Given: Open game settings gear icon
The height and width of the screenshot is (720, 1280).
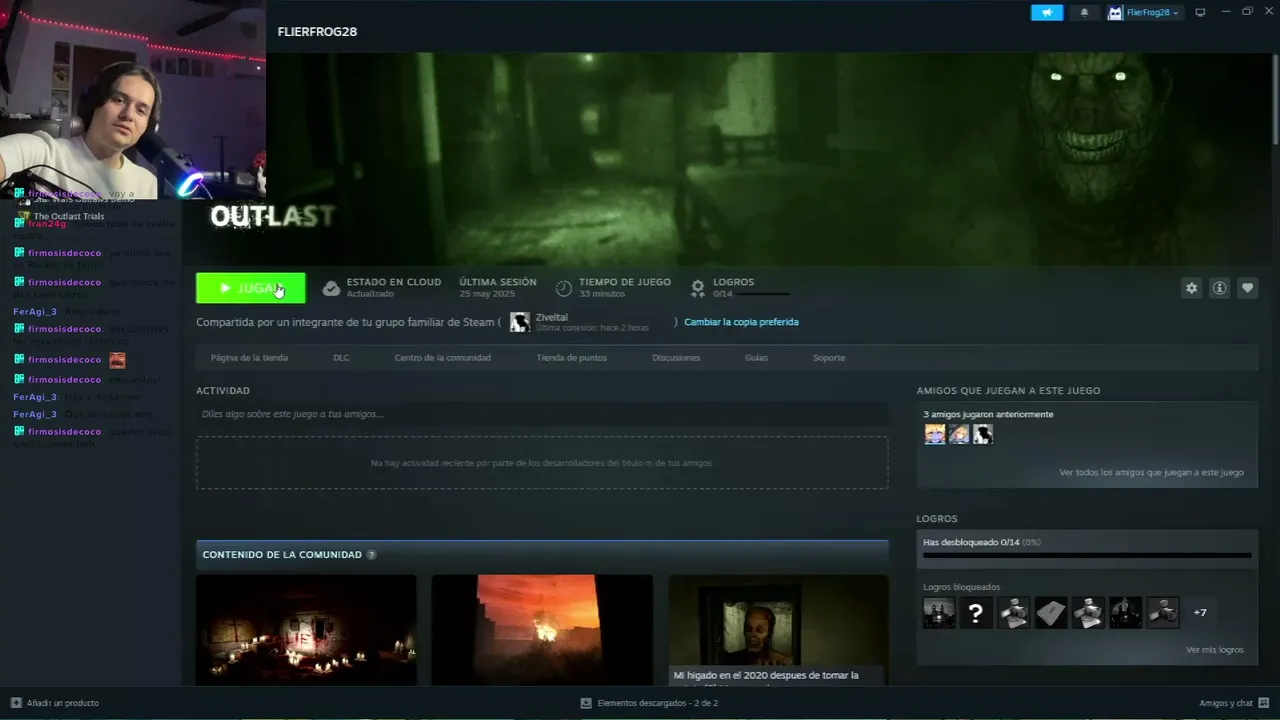Looking at the screenshot, I should pyautogui.click(x=1191, y=288).
